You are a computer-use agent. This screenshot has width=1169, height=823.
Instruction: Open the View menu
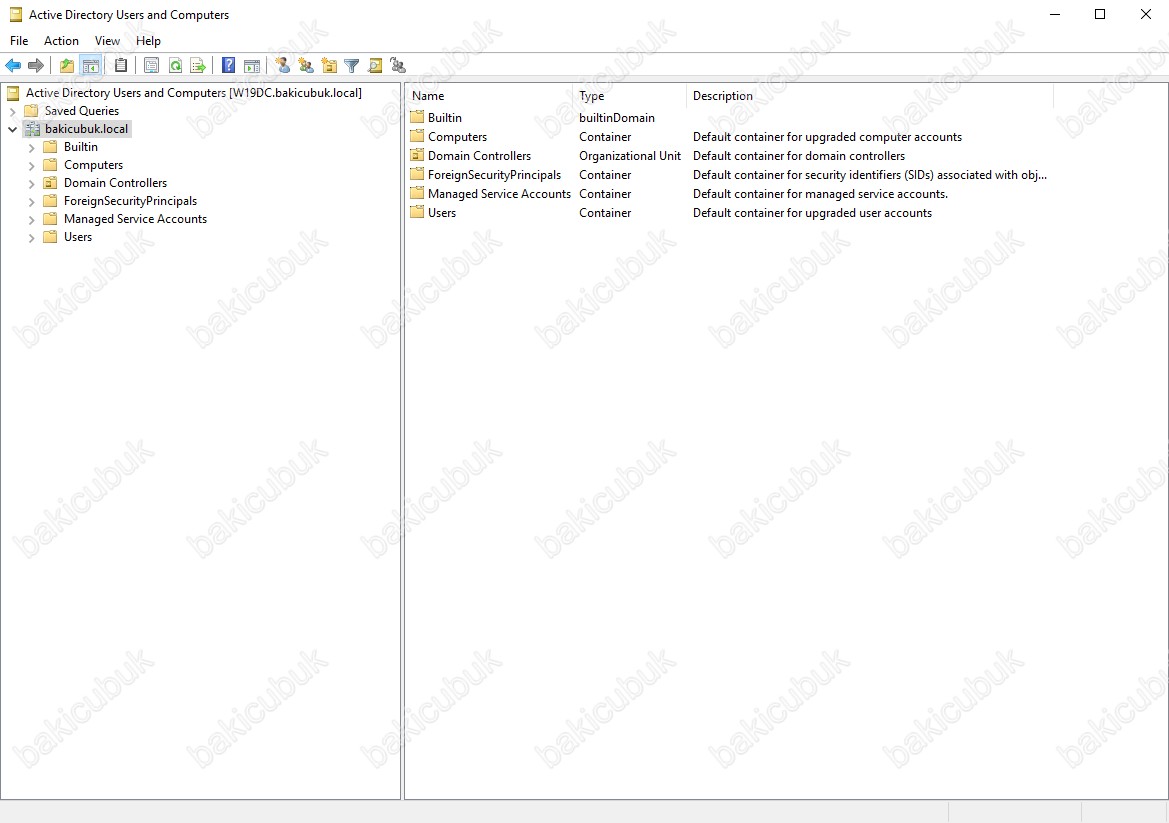(x=107, y=41)
